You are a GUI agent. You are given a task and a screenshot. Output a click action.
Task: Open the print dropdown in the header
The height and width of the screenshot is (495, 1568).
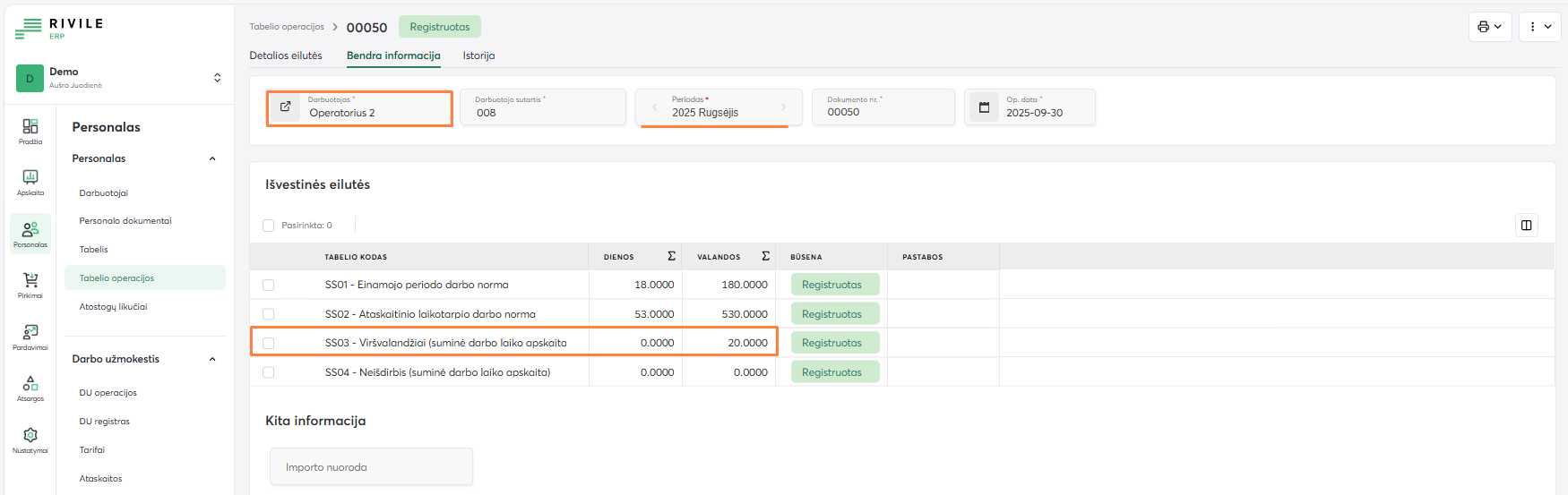pos(1489,27)
